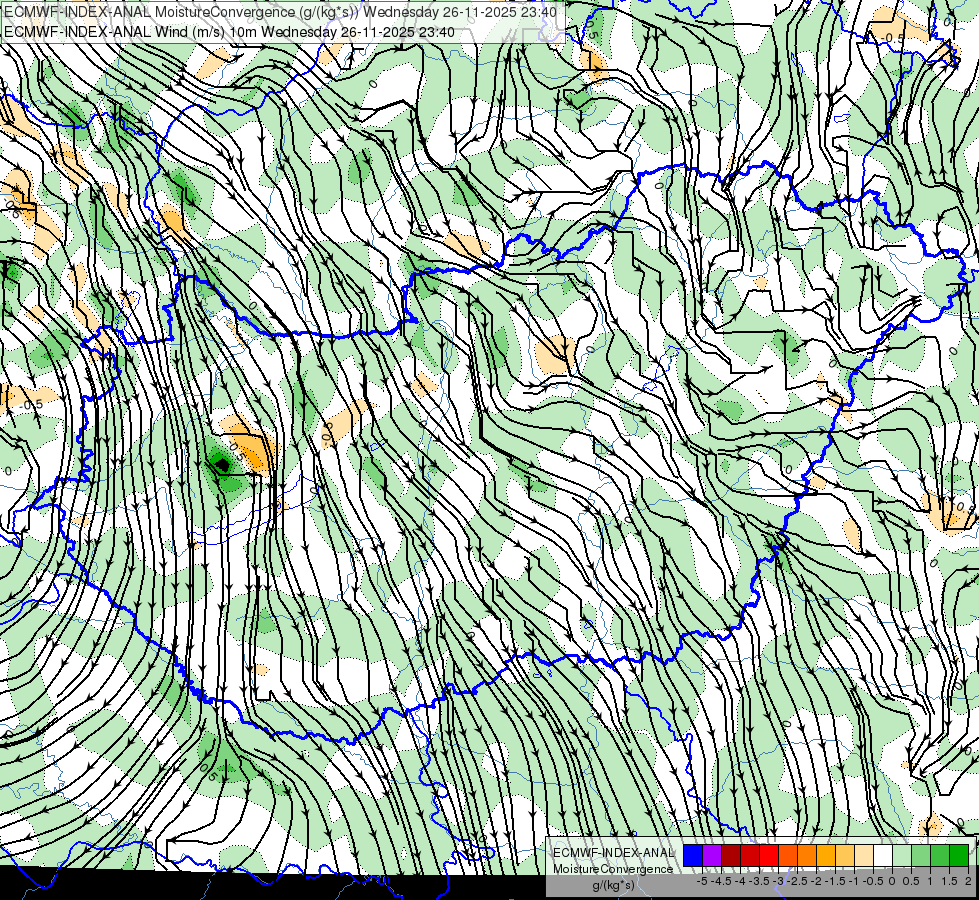The width and height of the screenshot is (979, 900).
Task: Select the white legend color swatch
Action: coord(883,856)
